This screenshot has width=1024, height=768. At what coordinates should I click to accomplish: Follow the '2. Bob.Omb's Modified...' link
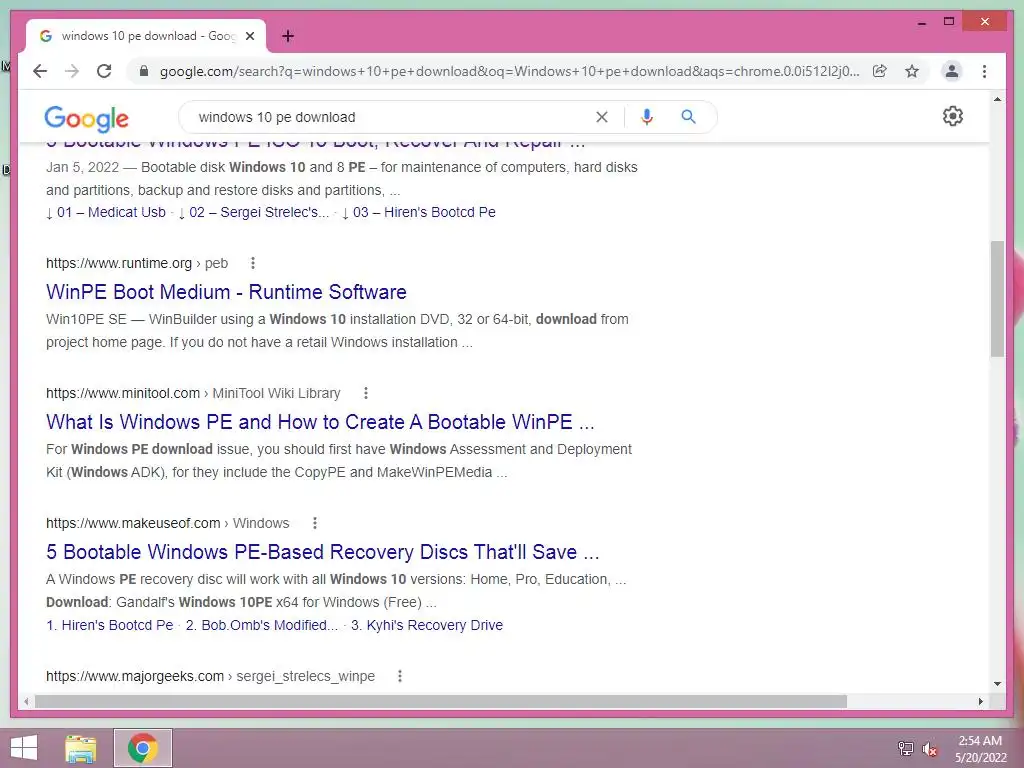[x=262, y=625]
